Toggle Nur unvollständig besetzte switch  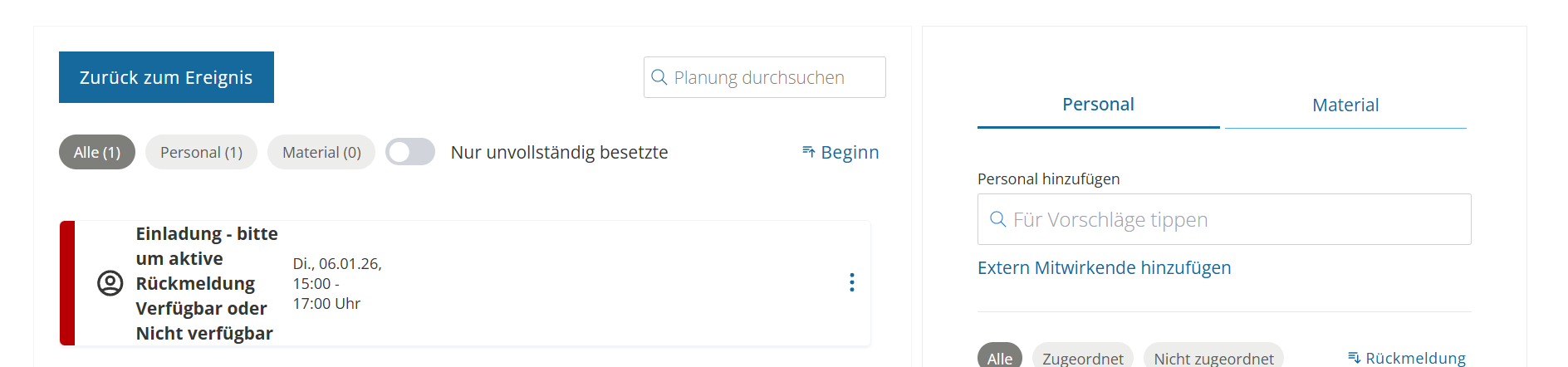point(410,152)
